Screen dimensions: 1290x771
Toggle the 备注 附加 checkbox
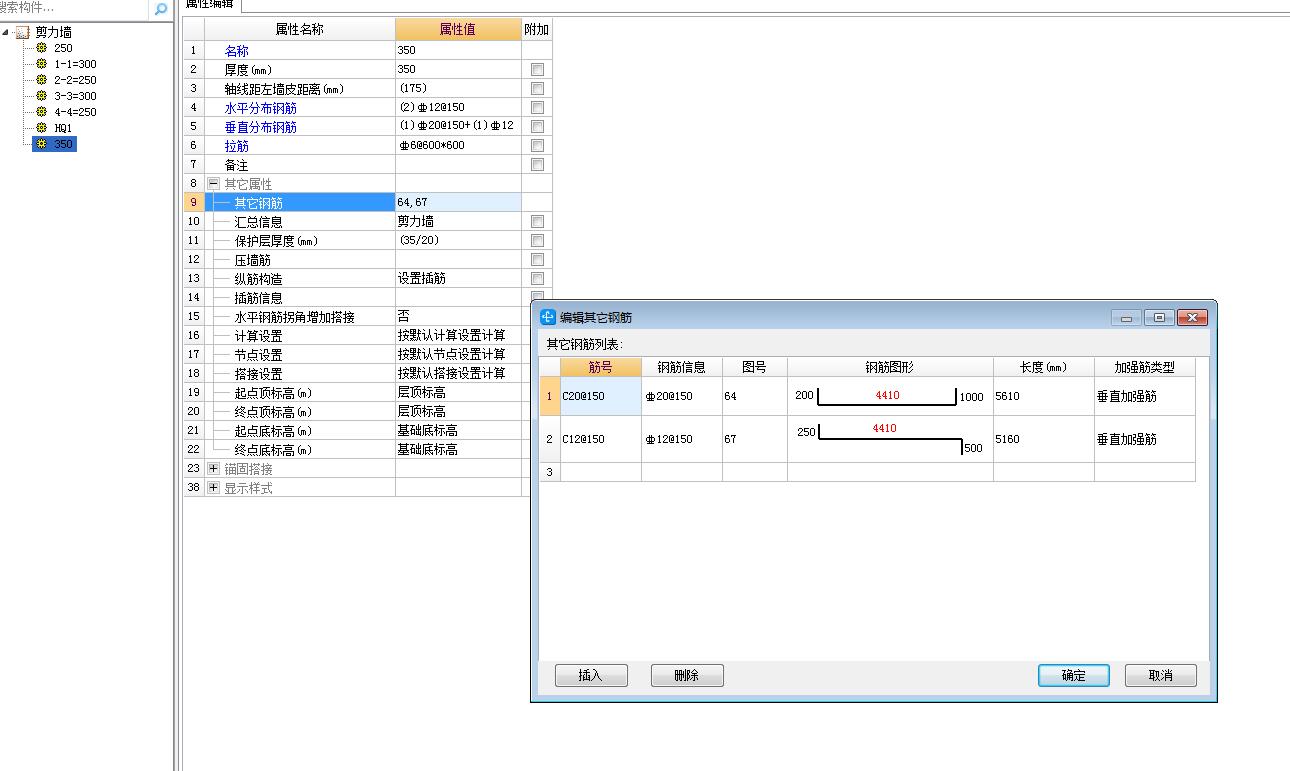[537, 164]
